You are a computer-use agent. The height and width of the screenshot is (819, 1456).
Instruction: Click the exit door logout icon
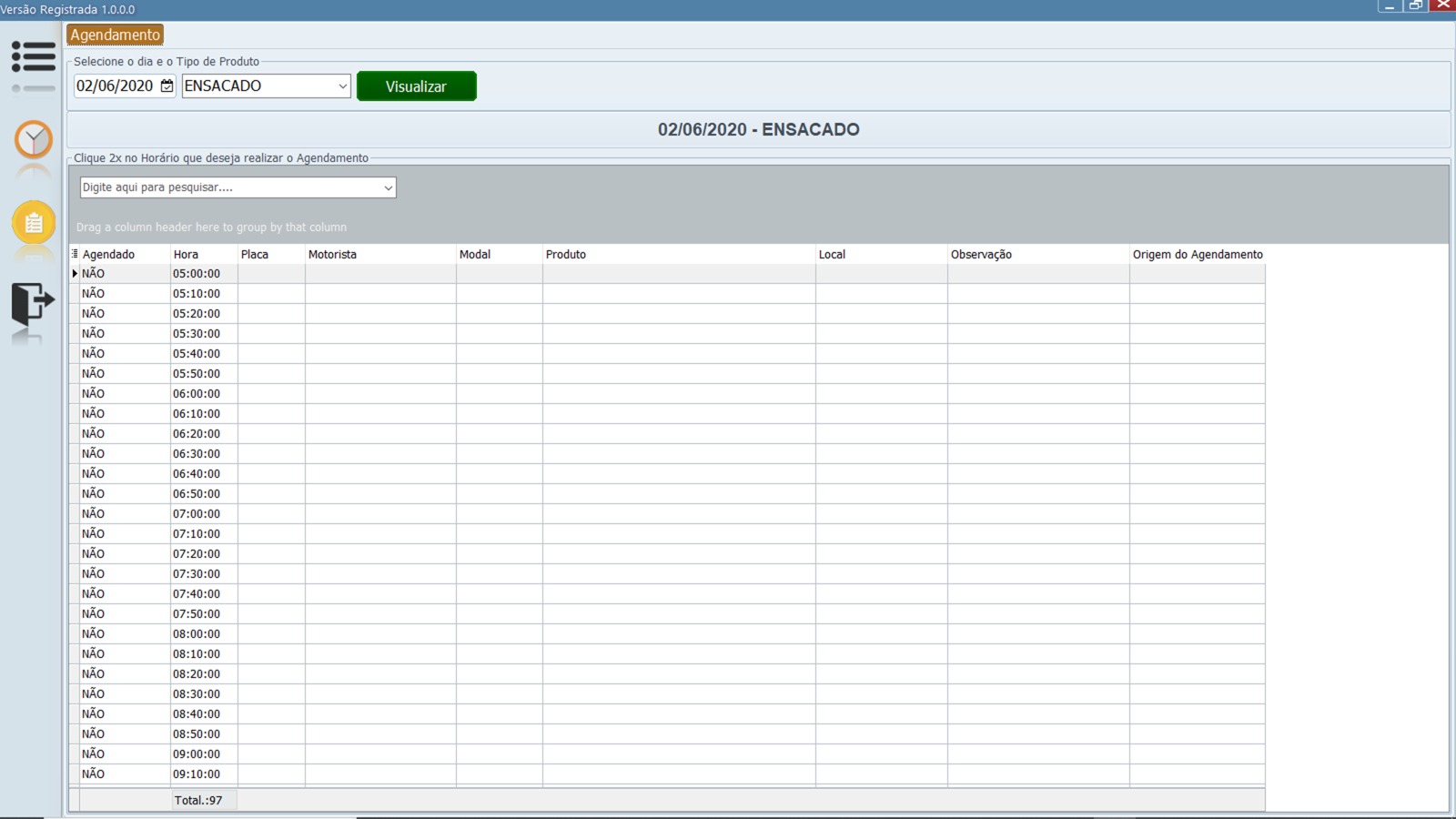pos(33,302)
